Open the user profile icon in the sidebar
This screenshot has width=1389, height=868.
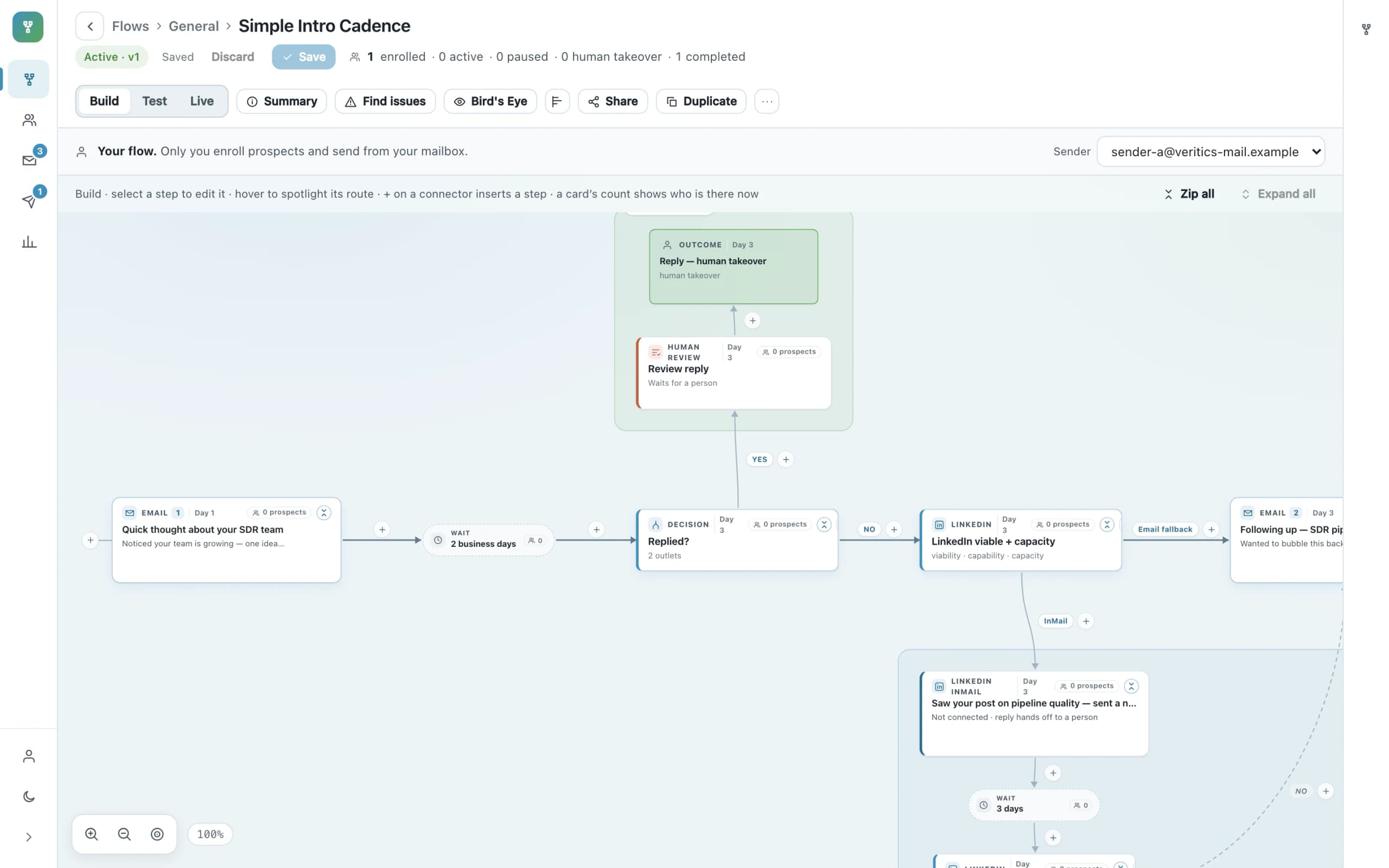tap(29, 756)
